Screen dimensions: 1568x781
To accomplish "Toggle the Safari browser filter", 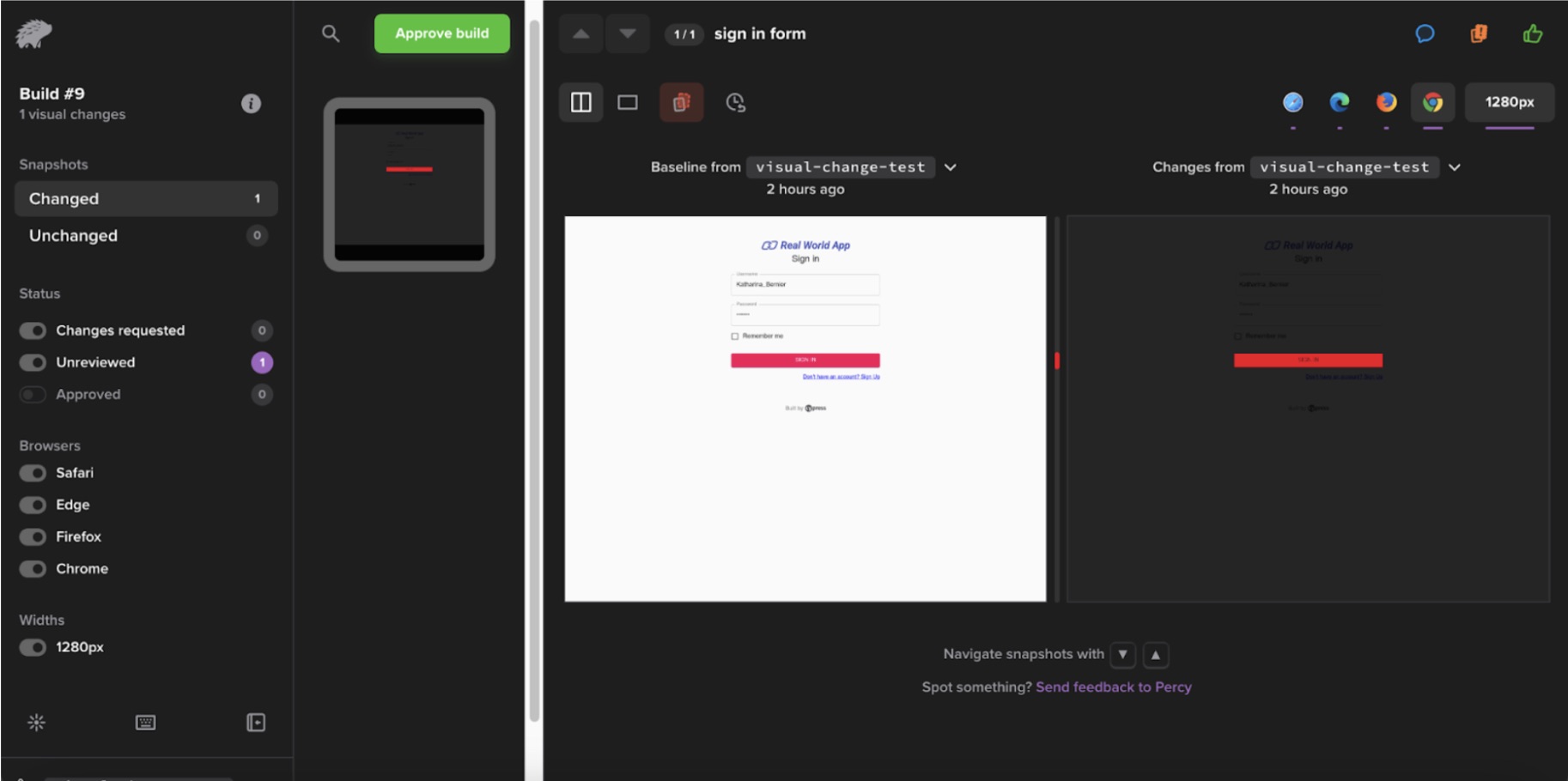I will 33,473.
